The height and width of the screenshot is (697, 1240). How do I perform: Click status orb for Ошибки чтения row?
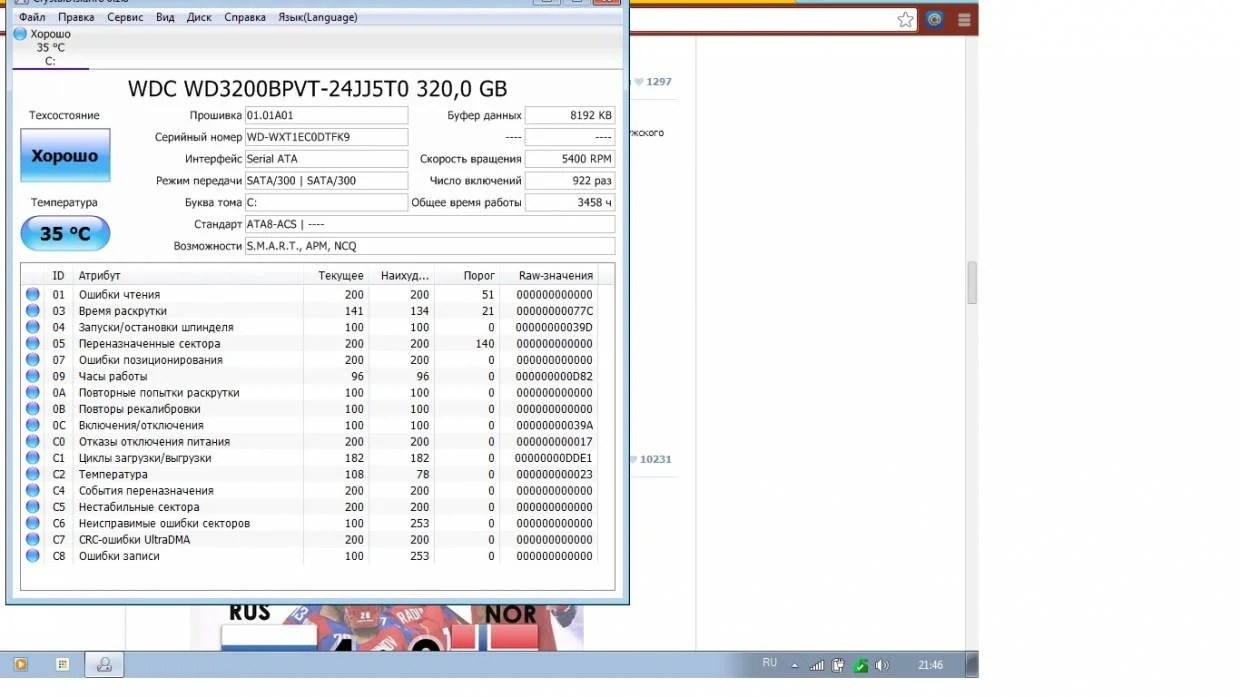tap(33, 295)
